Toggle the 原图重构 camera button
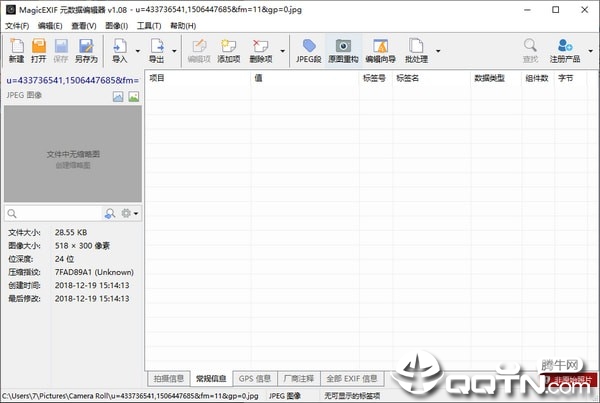Screen dimensions: 600x403 point(343,51)
